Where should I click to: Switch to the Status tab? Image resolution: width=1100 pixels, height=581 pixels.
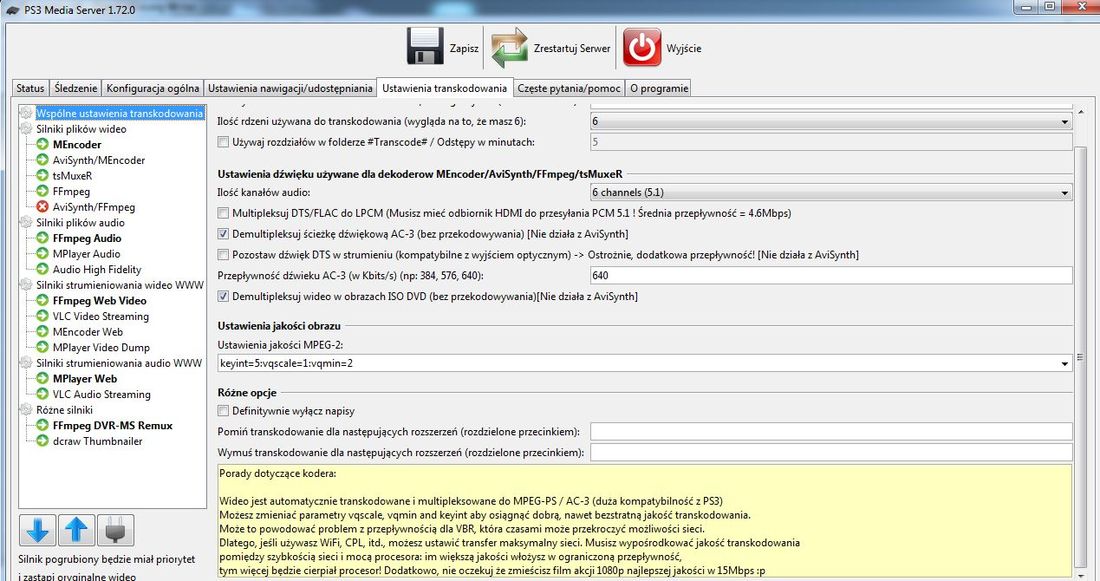pyautogui.click(x=30, y=88)
